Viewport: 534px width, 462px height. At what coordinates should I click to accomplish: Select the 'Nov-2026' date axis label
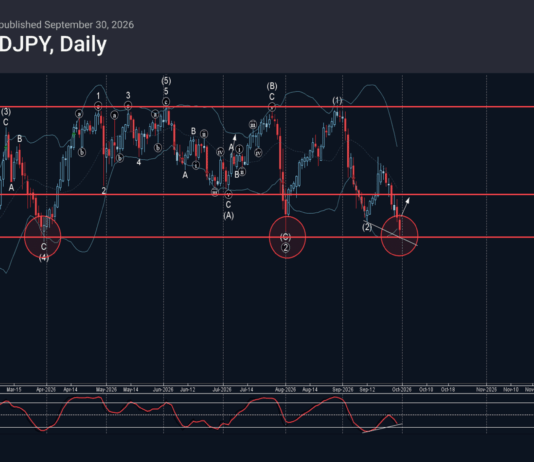pyautogui.click(x=486, y=389)
